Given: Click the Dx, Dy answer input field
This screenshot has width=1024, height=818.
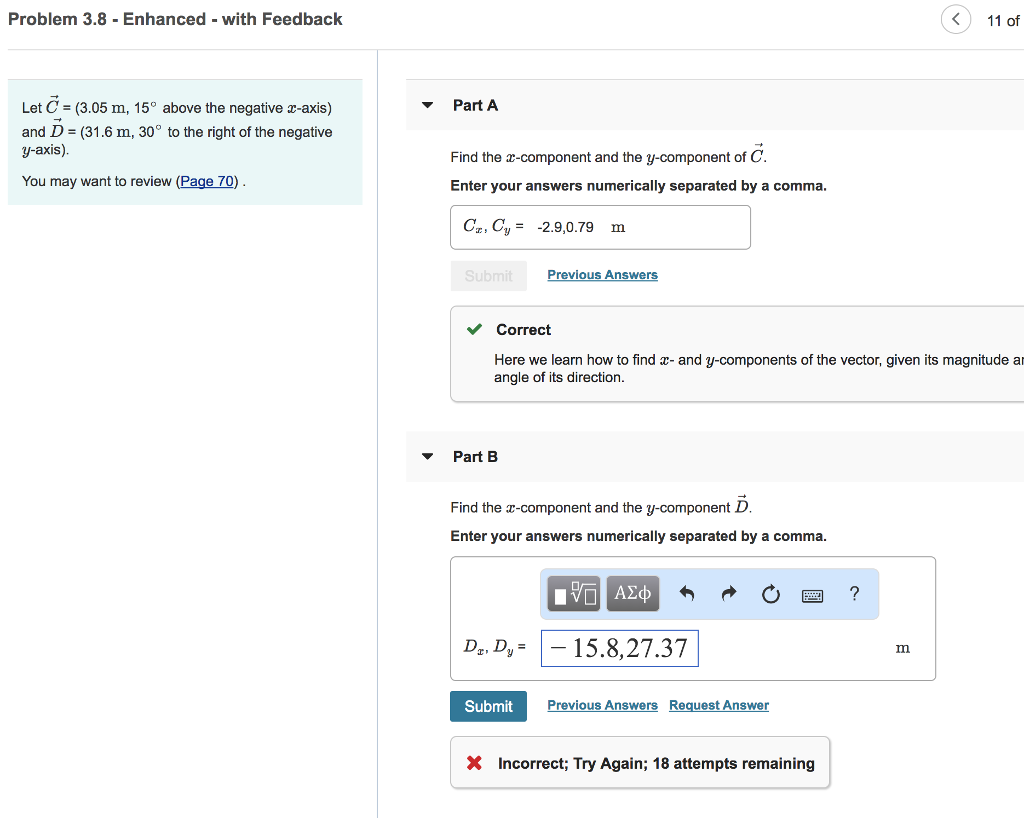Looking at the screenshot, I should point(620,648).
